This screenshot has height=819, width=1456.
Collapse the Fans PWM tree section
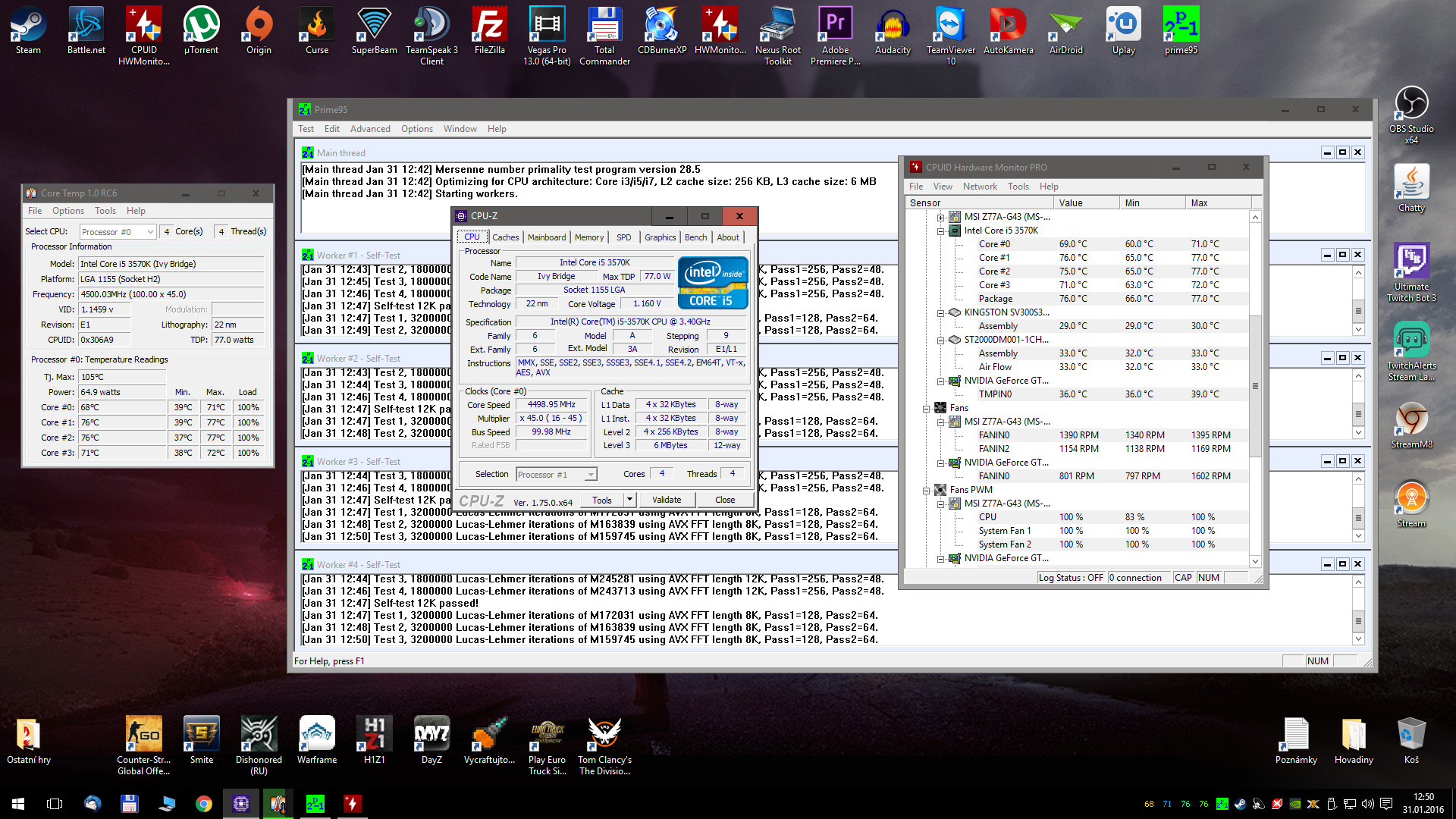[927, 490]
